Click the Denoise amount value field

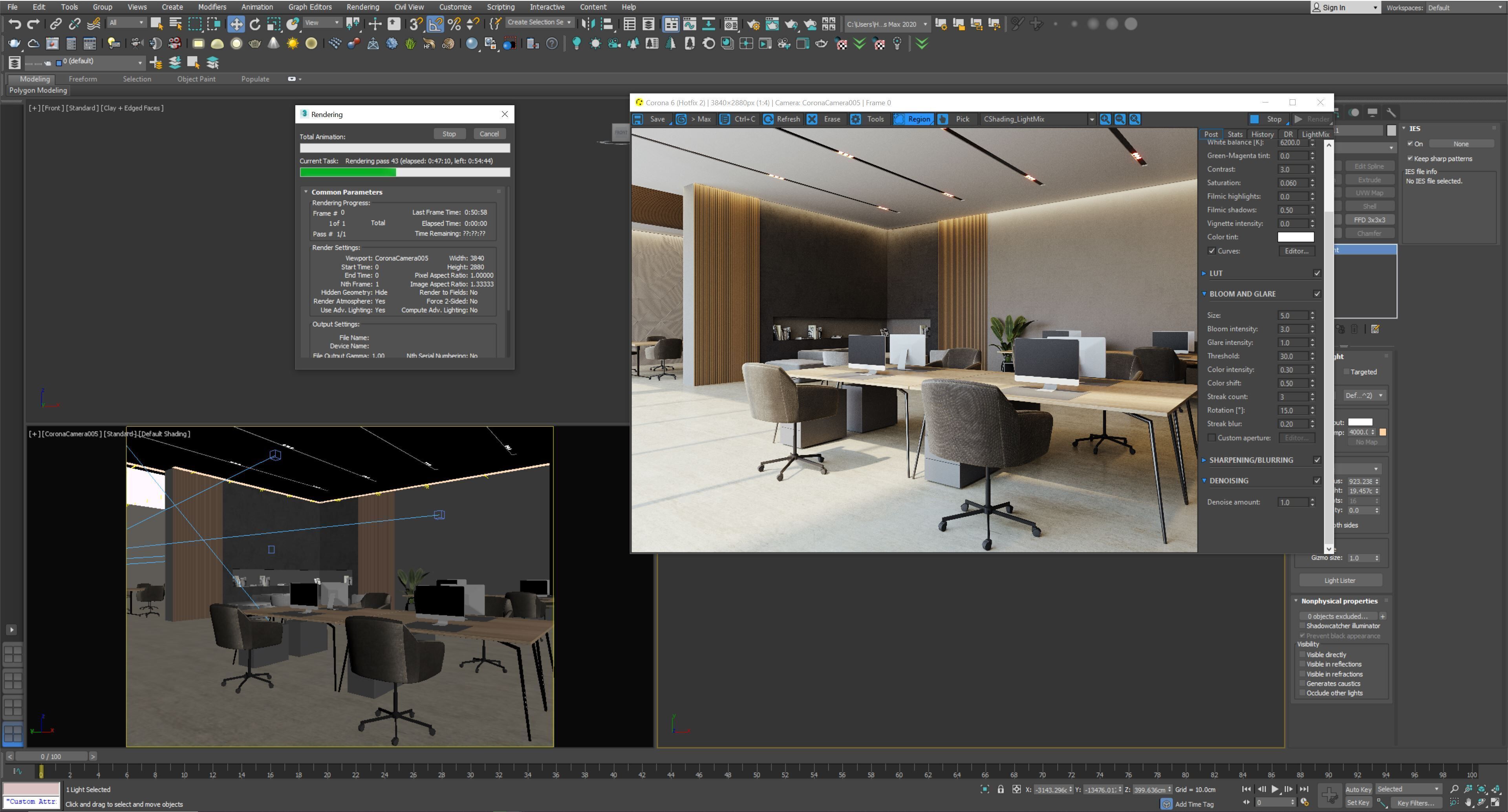coord(1292,502)
